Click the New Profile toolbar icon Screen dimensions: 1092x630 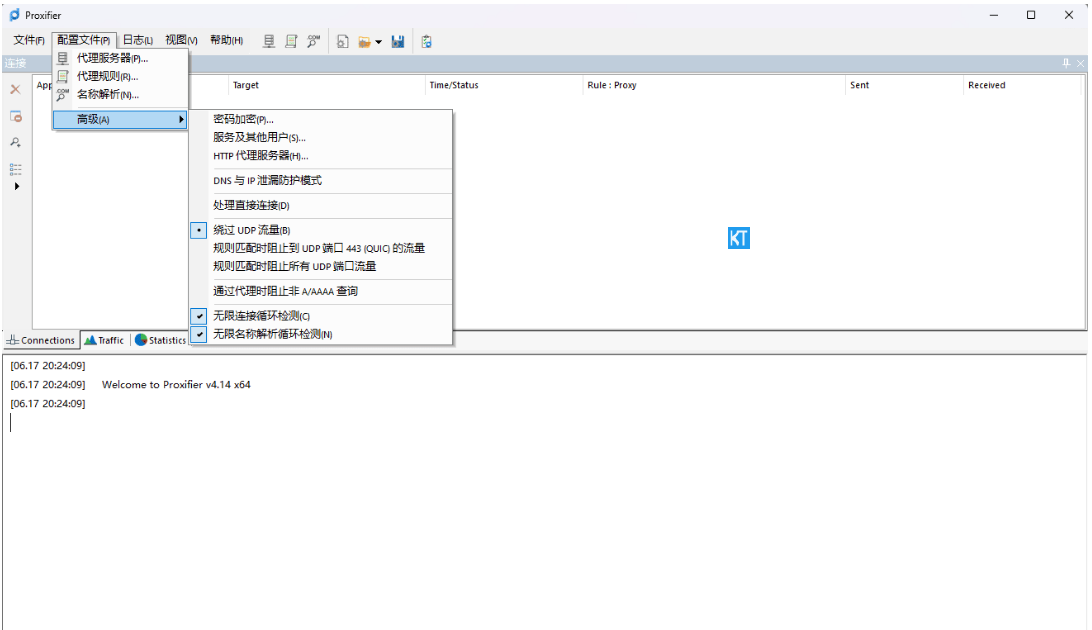(x=342, y=42)
